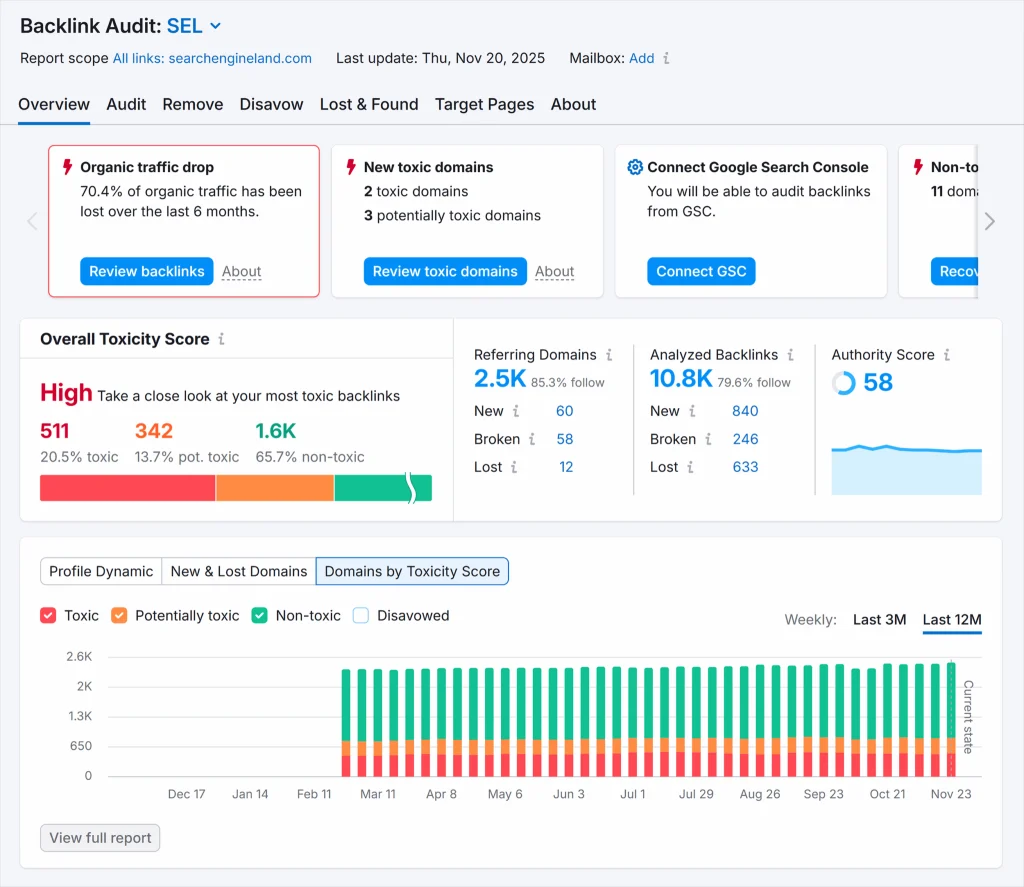Enable the Disavowed checkbox
Viewport: 1024px width, 887px height.
click(361, 616)
